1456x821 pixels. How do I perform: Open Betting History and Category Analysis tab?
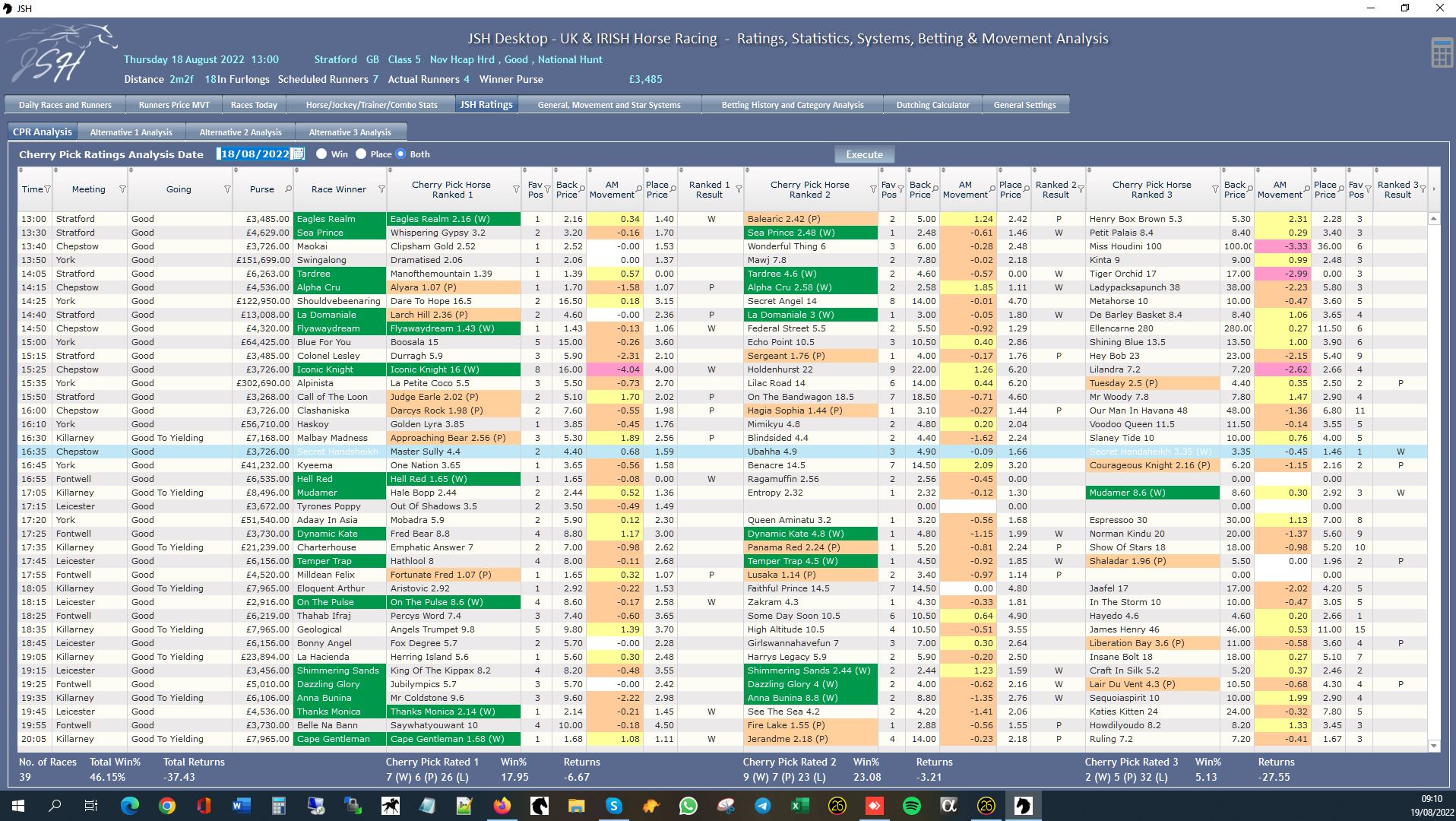(x=793, y=105)
